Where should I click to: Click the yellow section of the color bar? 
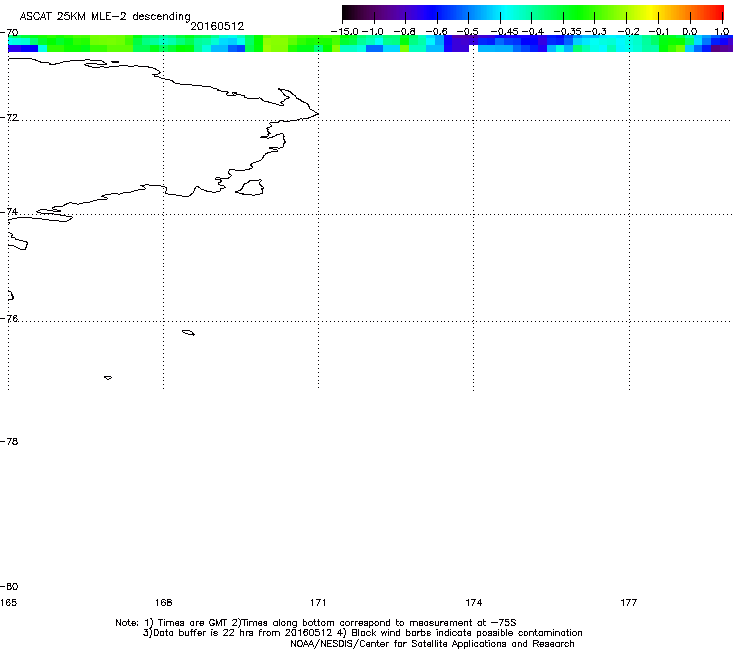[650, 12]
